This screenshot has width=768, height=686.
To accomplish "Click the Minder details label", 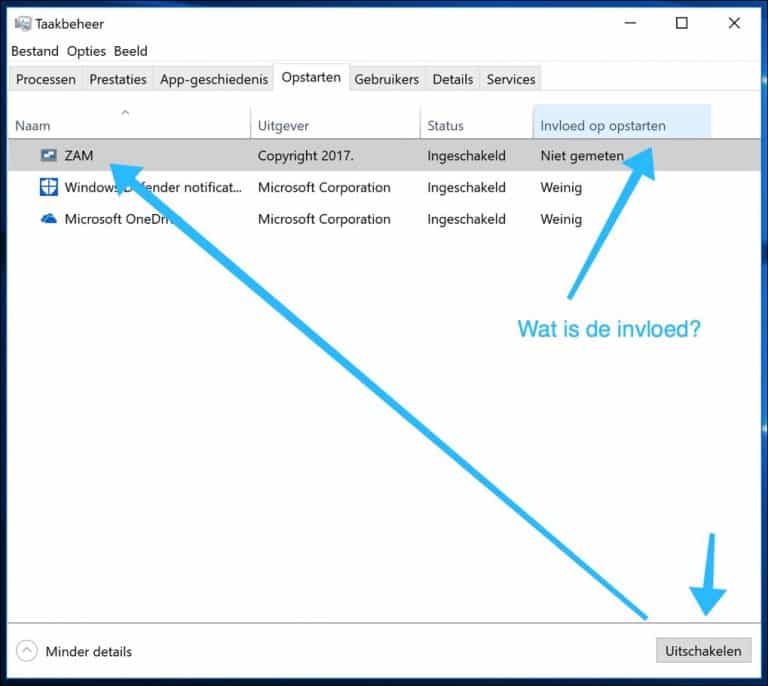I will 89,652.
